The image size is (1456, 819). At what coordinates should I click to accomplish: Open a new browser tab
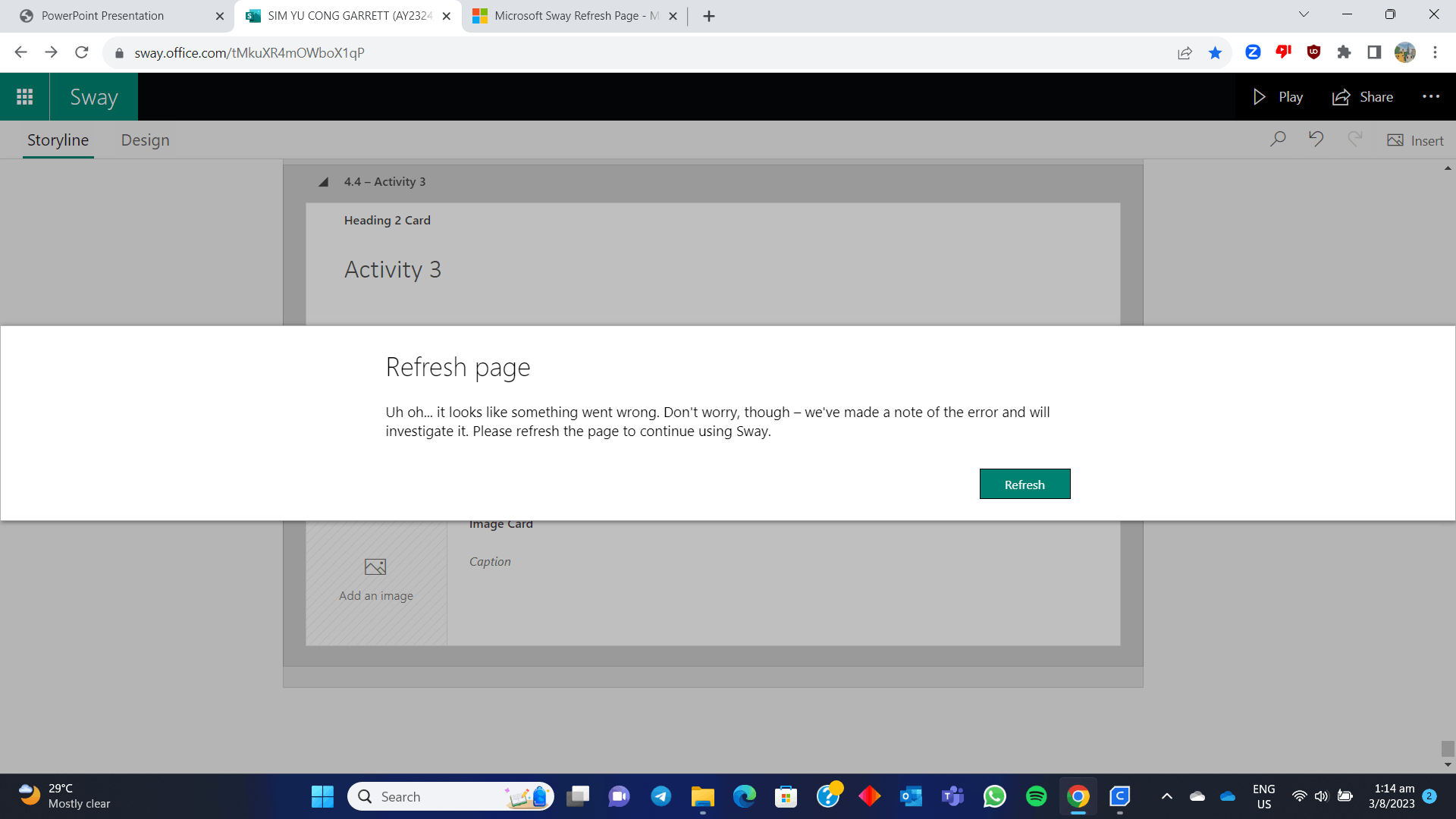click(x=709, y=16)
